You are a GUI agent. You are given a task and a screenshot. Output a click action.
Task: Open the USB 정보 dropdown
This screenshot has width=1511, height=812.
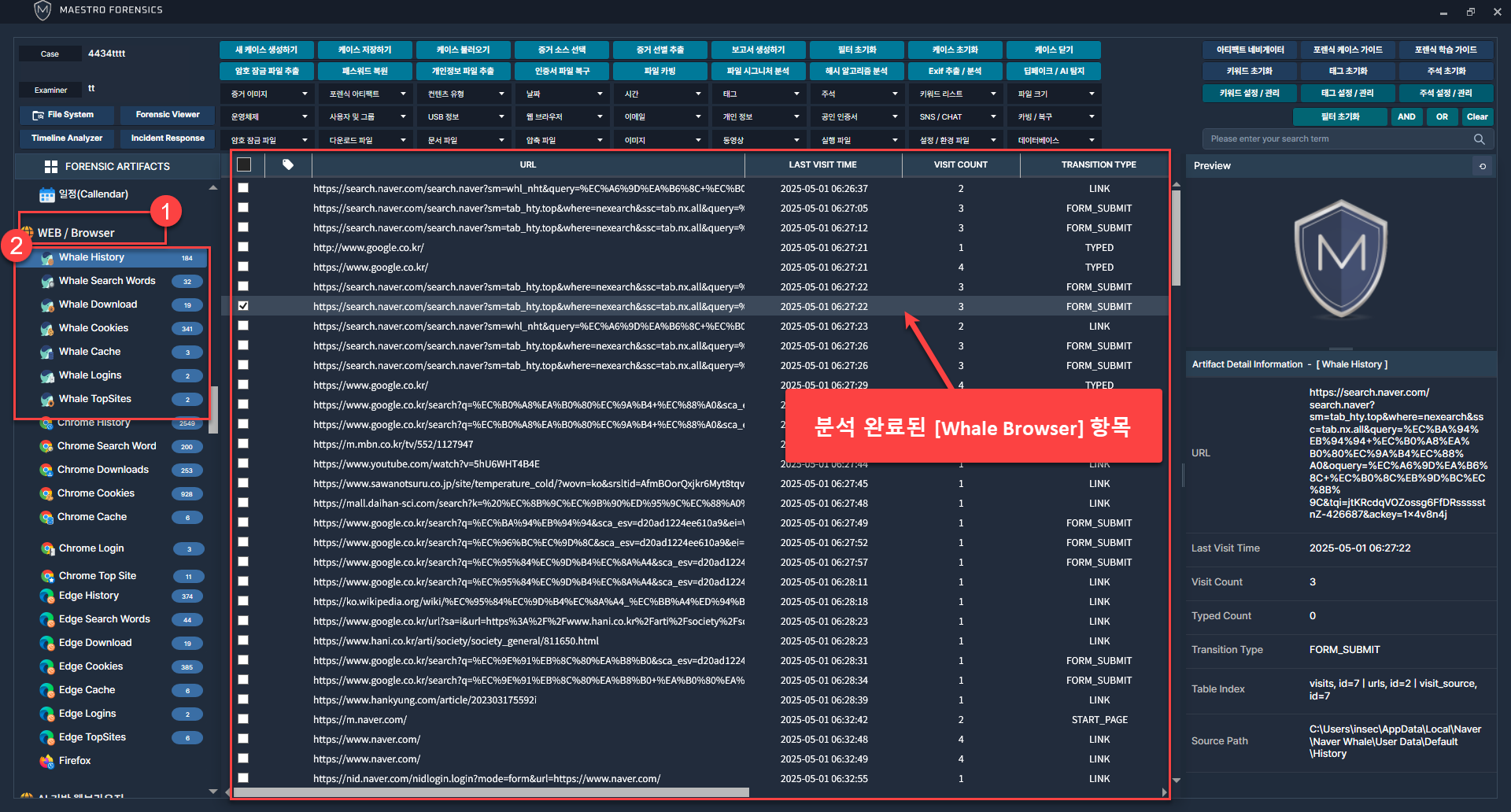464,117
